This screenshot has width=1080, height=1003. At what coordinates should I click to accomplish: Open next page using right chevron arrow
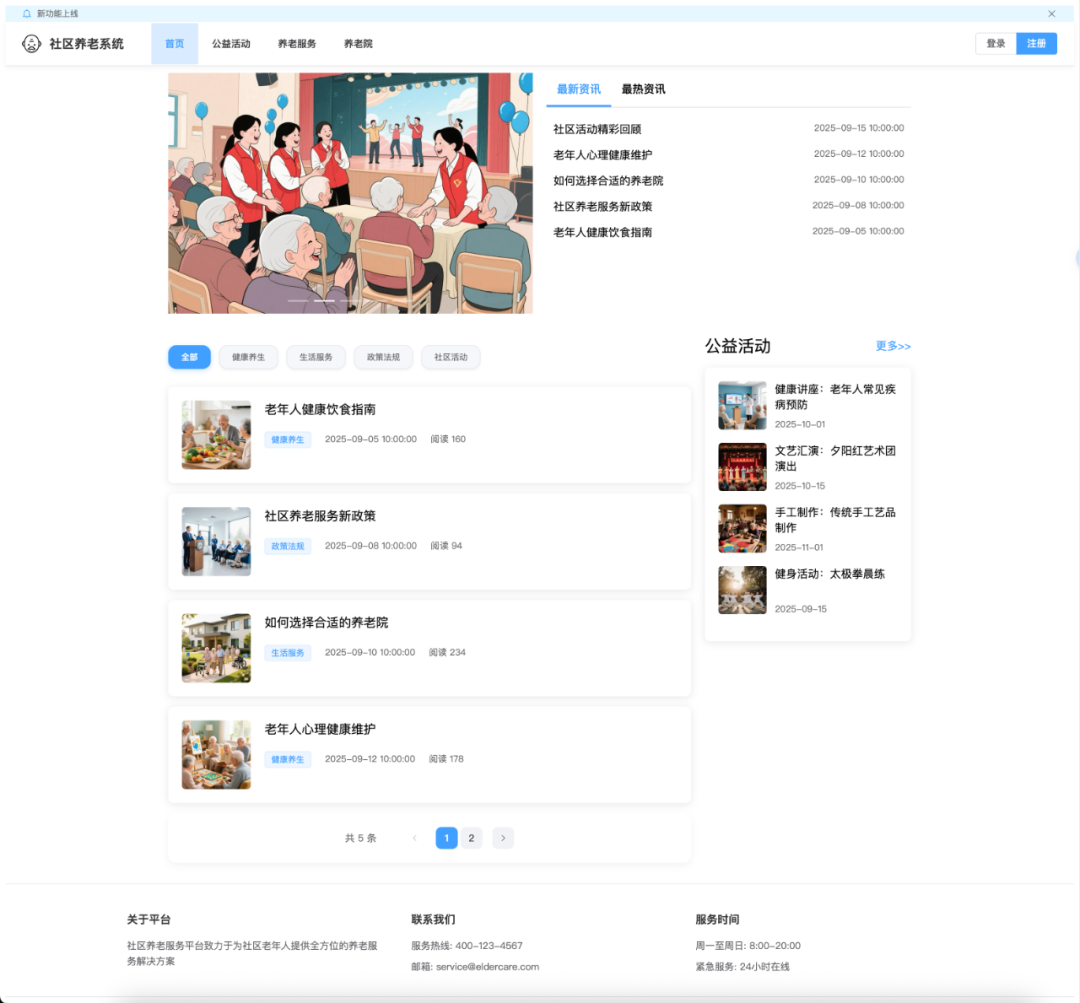(502, 838)
